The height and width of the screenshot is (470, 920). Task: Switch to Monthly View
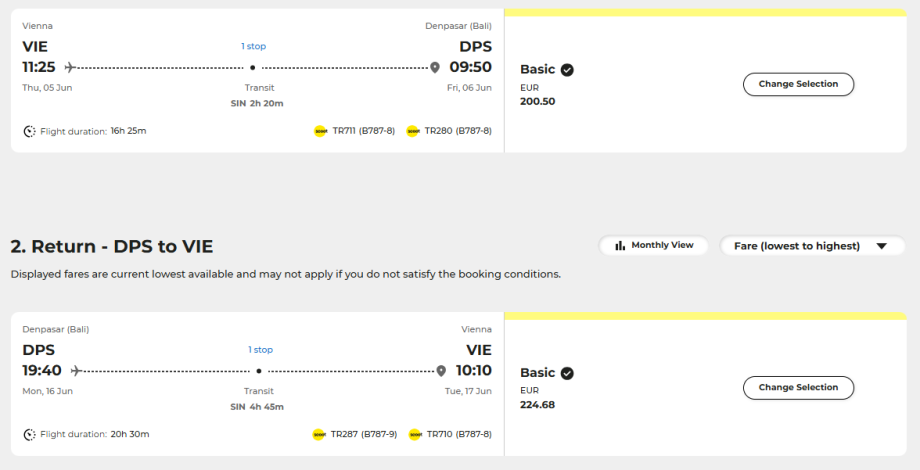[653, 245]
